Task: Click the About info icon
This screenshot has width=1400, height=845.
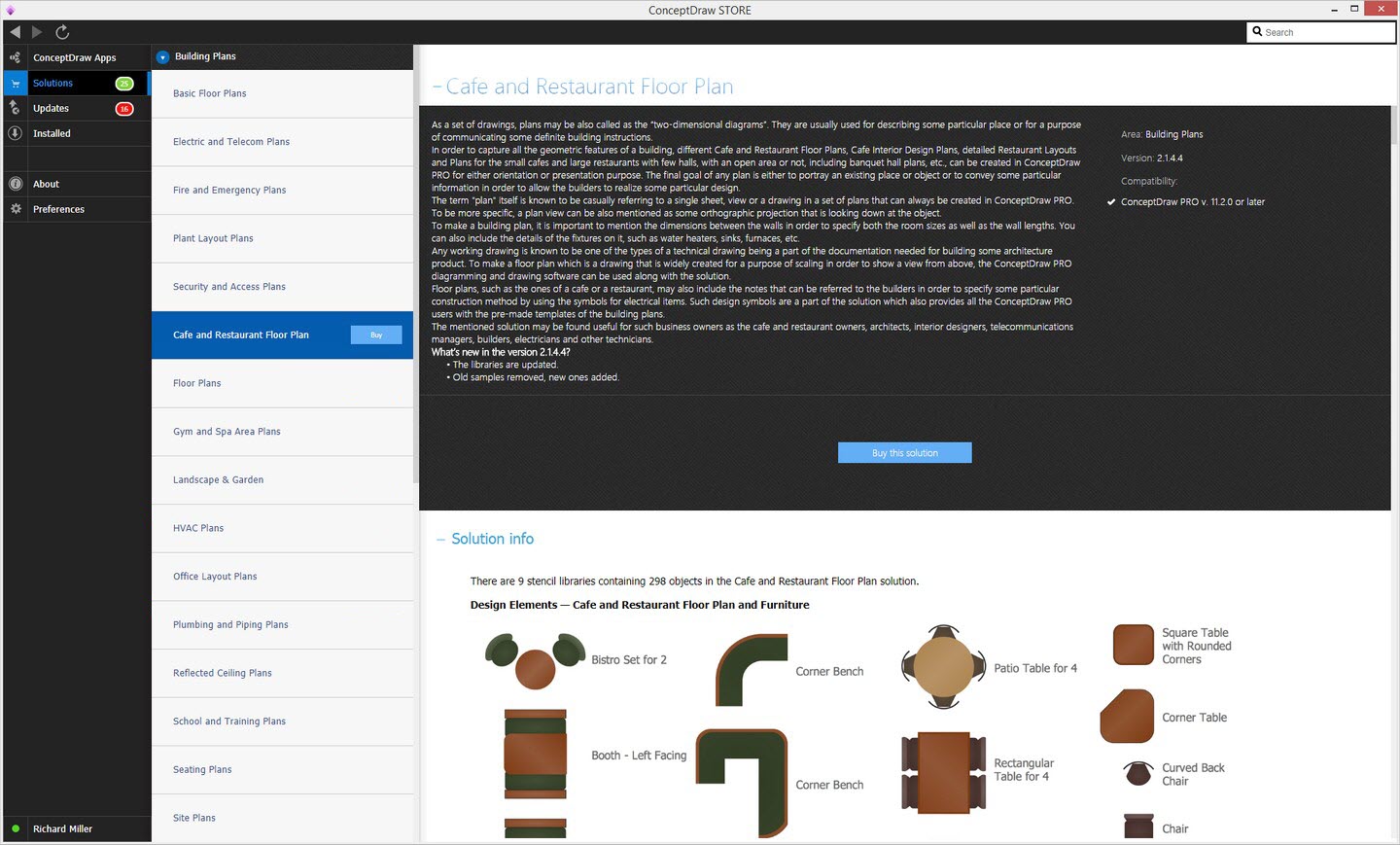Action: click(x=15, y=184)
